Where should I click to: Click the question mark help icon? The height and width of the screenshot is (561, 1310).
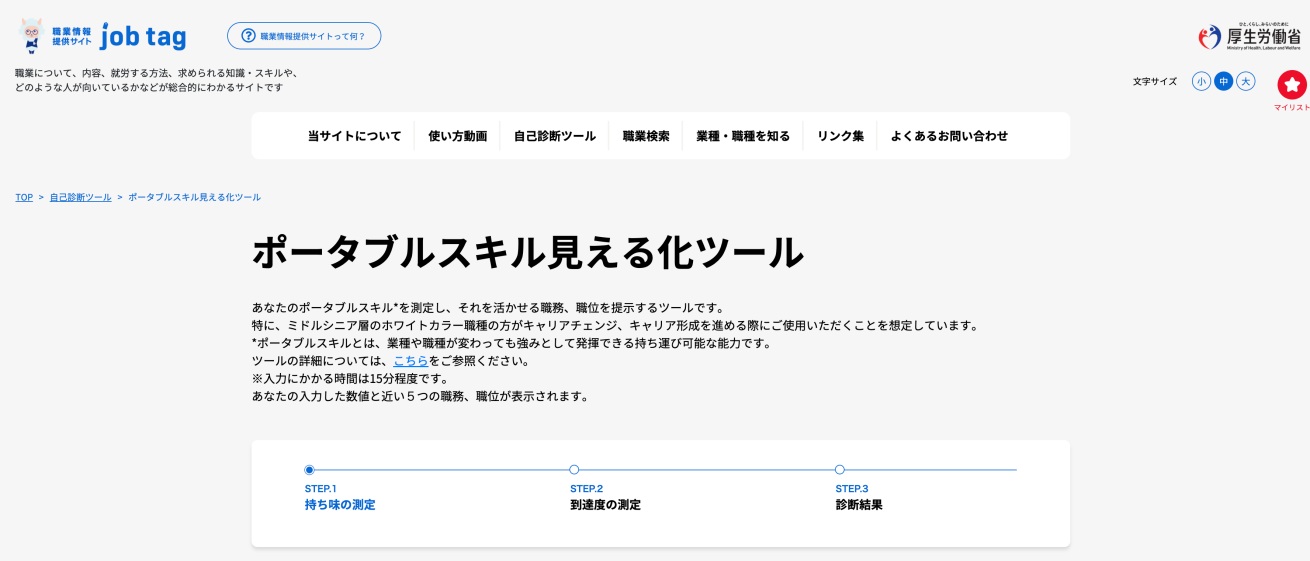click(x=248, y=36)
